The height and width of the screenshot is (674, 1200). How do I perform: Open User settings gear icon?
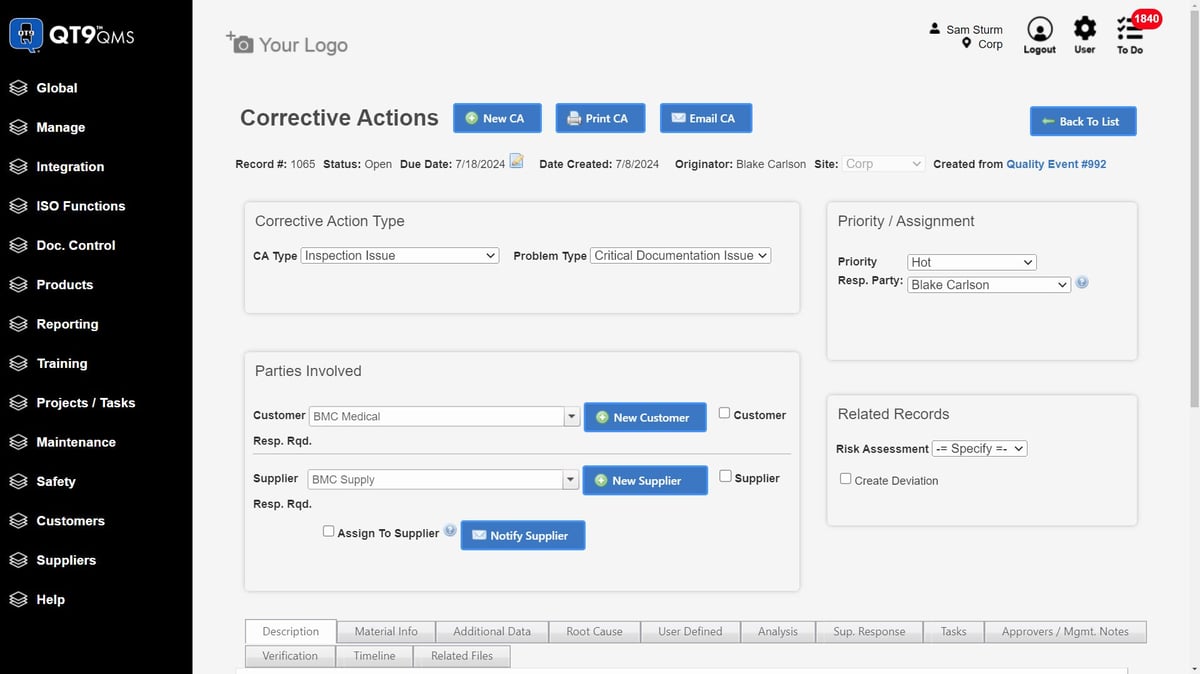tap(1084, 28)
